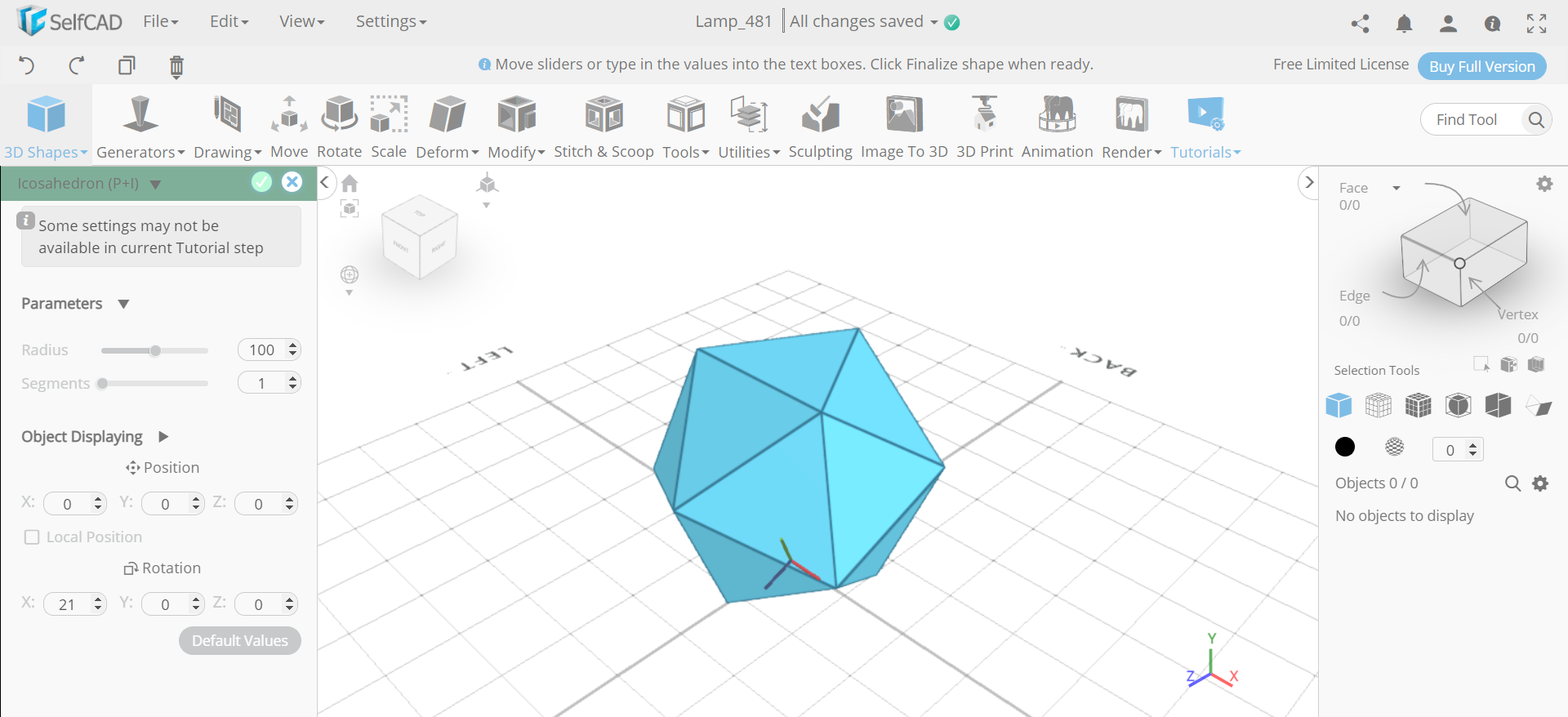Open the Edit menu
1568x717 pixels.
pos(229,21)
